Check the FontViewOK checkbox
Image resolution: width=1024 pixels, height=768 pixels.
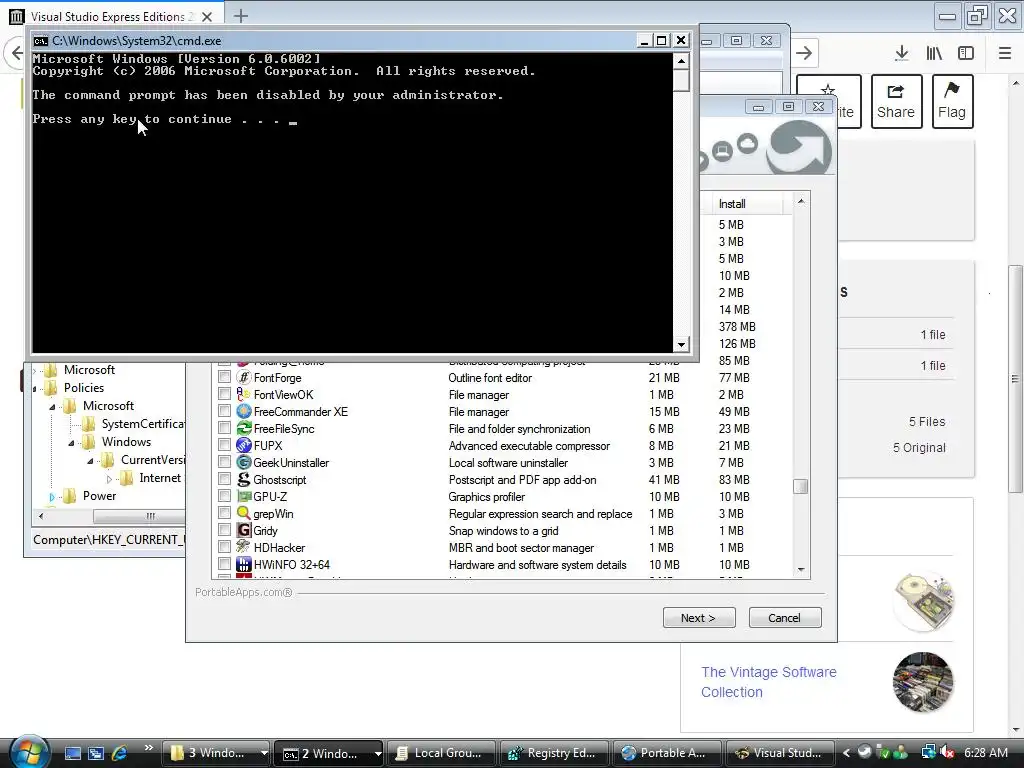pos(224,394)
